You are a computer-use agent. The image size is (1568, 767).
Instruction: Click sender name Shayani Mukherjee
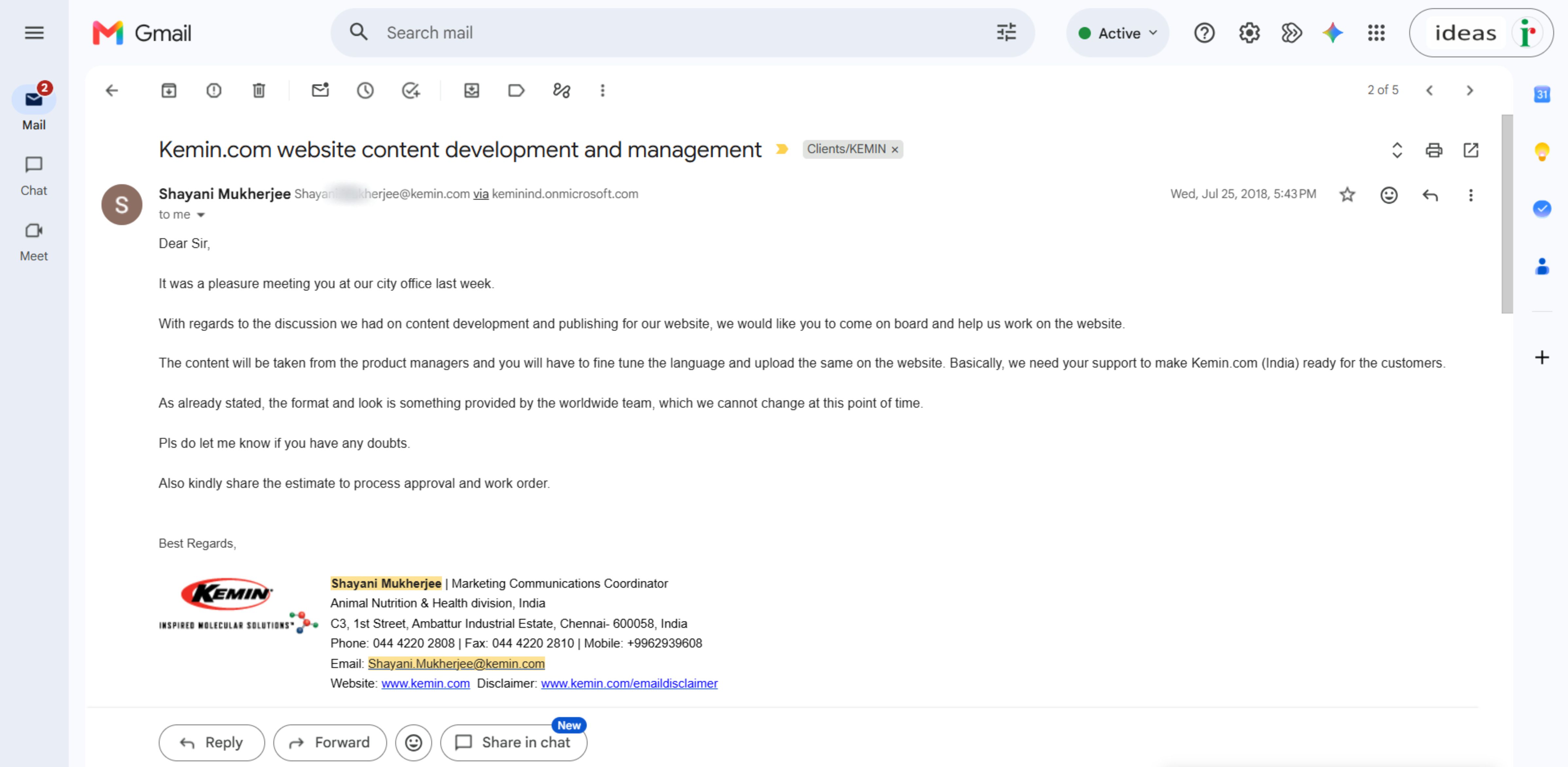225,194
